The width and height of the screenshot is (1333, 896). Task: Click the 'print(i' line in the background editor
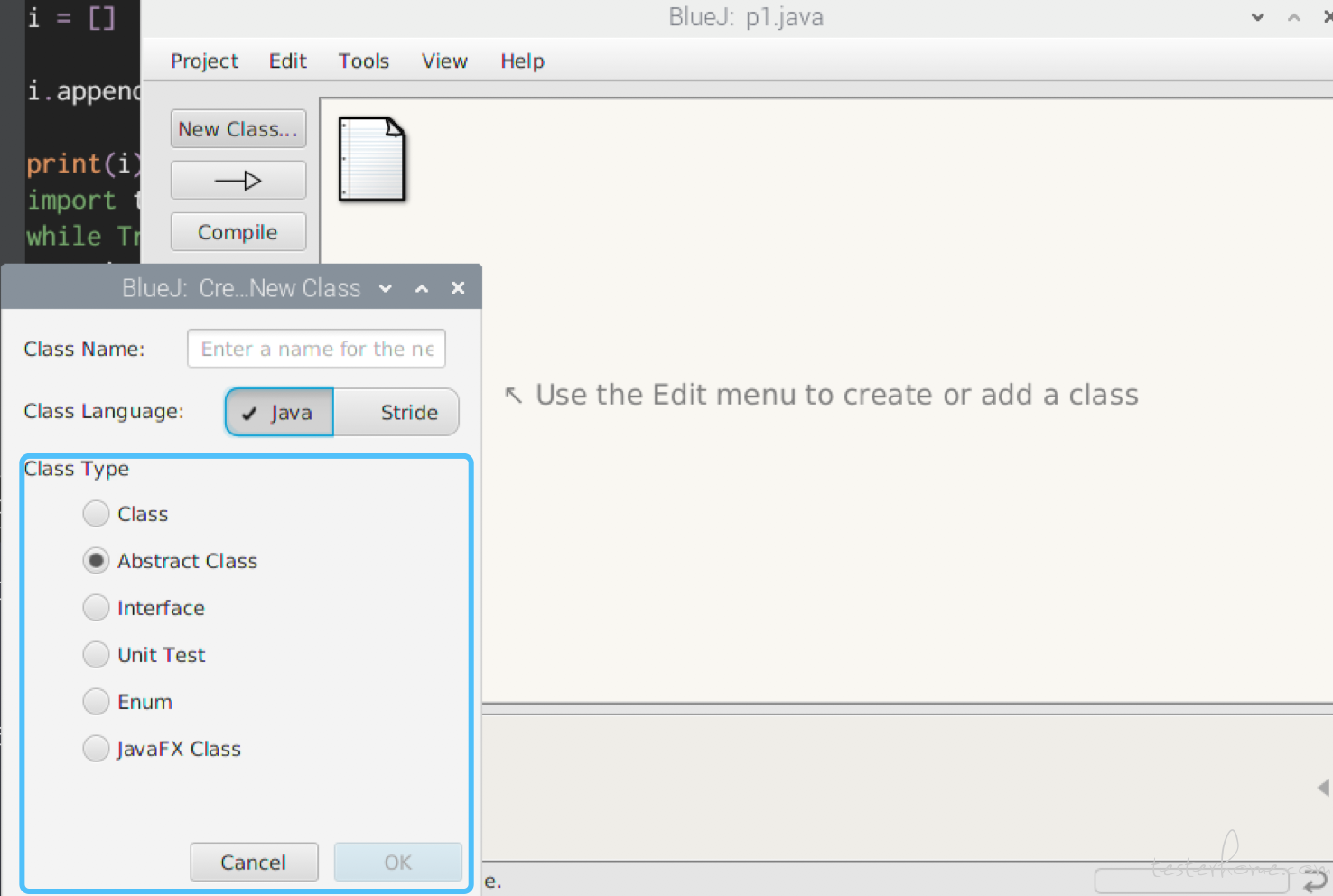tap(83, 163)
